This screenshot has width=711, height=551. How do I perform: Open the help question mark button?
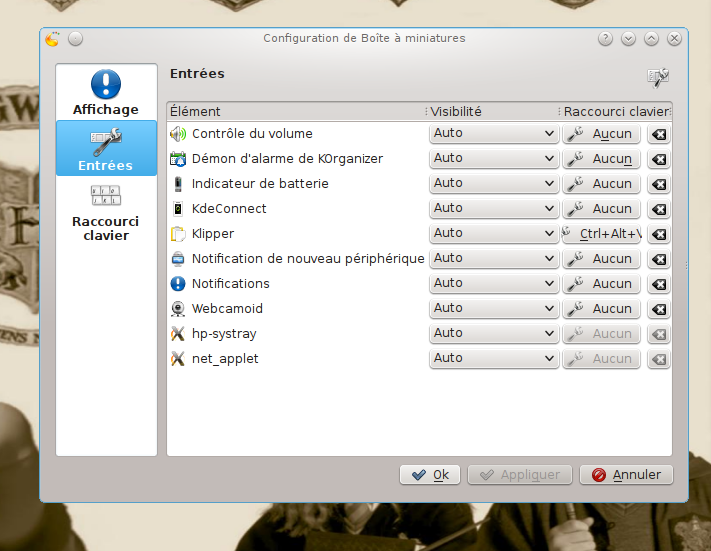pos(605,39)
